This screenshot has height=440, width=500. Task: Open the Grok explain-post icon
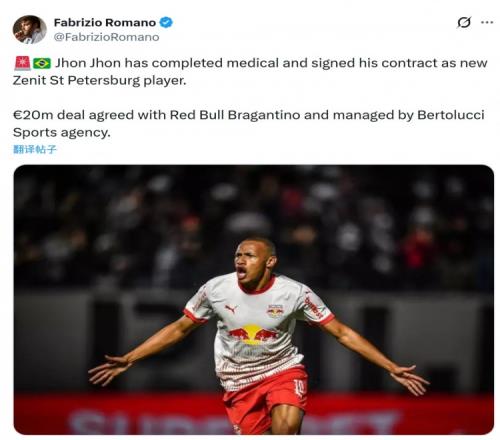[x=464, y=22]
